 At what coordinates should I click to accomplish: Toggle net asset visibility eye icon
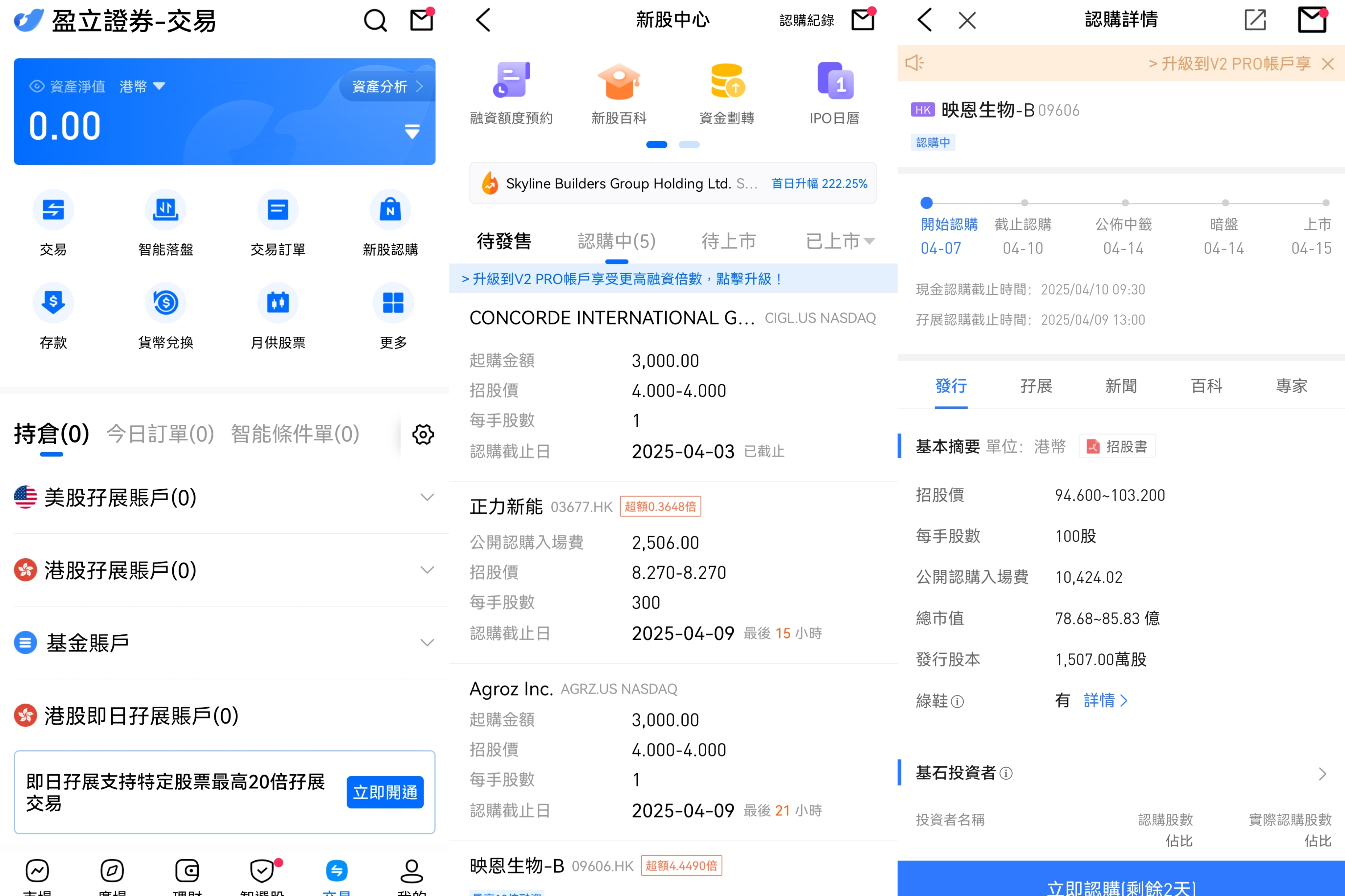click(37, 86)
